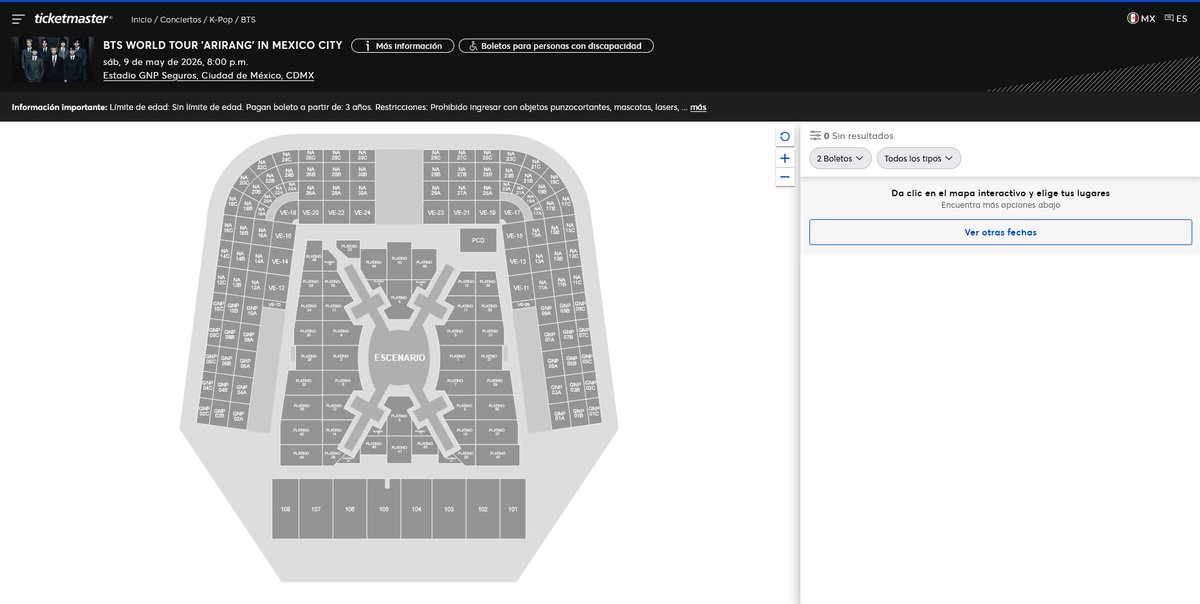This screenshot has height=604, width=1200.
Task: Open Boletos para personas con discapacidad
Action: pyautogui.click(x=556, y=46)
